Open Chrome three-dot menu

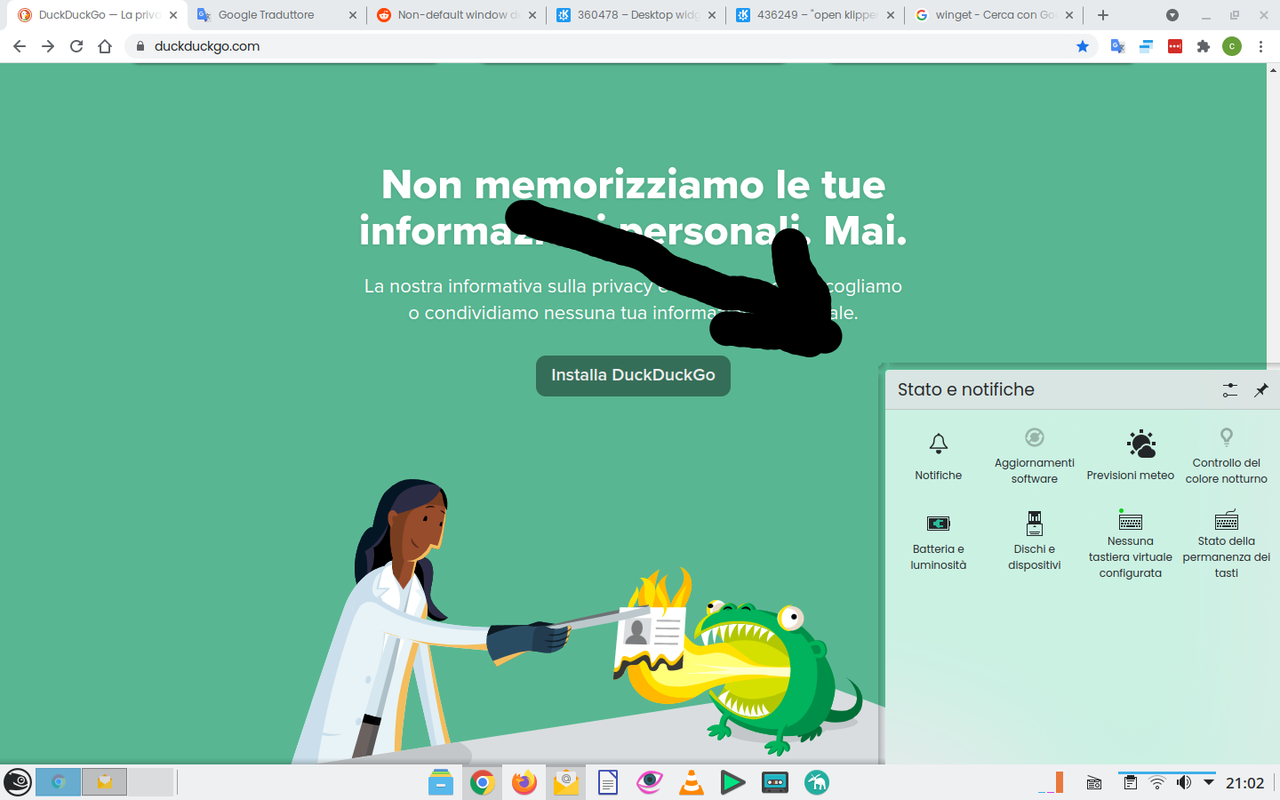point(1261,46)
